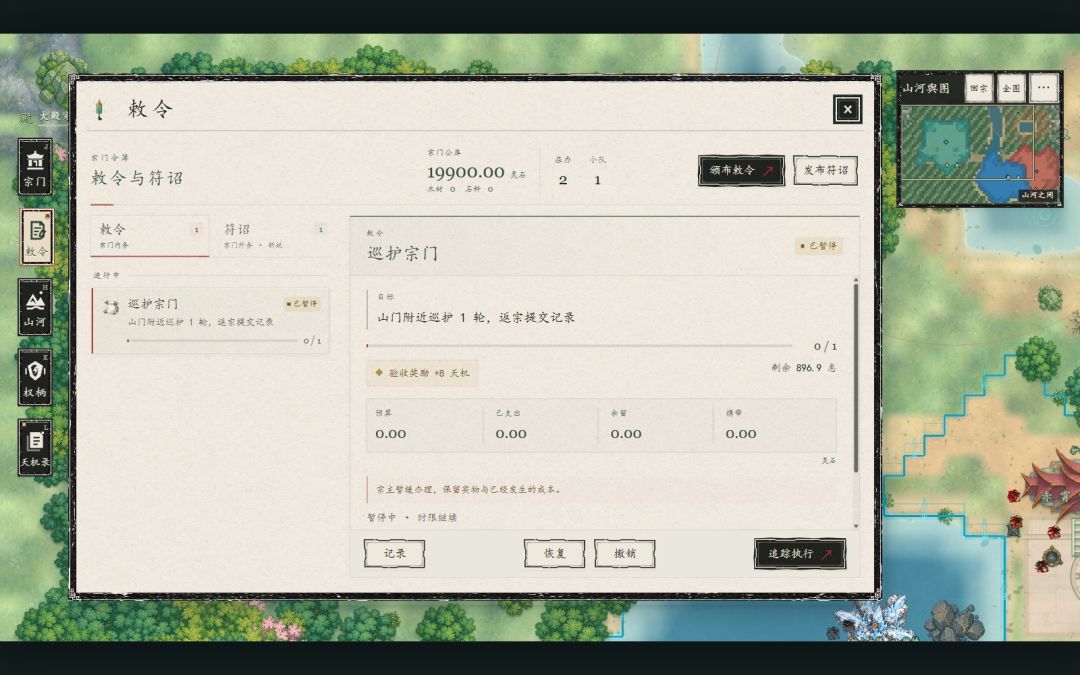Image resolution: width=1080 pixels, height=675 pixels.
Task: Switch to the 敕令 tab
Action: click(x=149, y=236)
